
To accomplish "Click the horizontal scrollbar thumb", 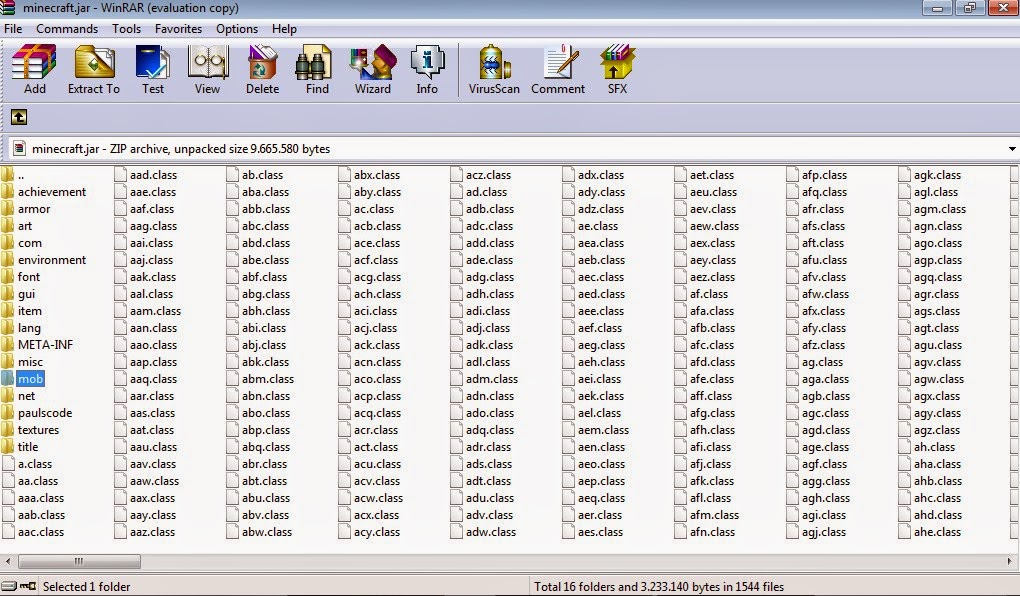I will pyautogui.click(x=79, y=561).
